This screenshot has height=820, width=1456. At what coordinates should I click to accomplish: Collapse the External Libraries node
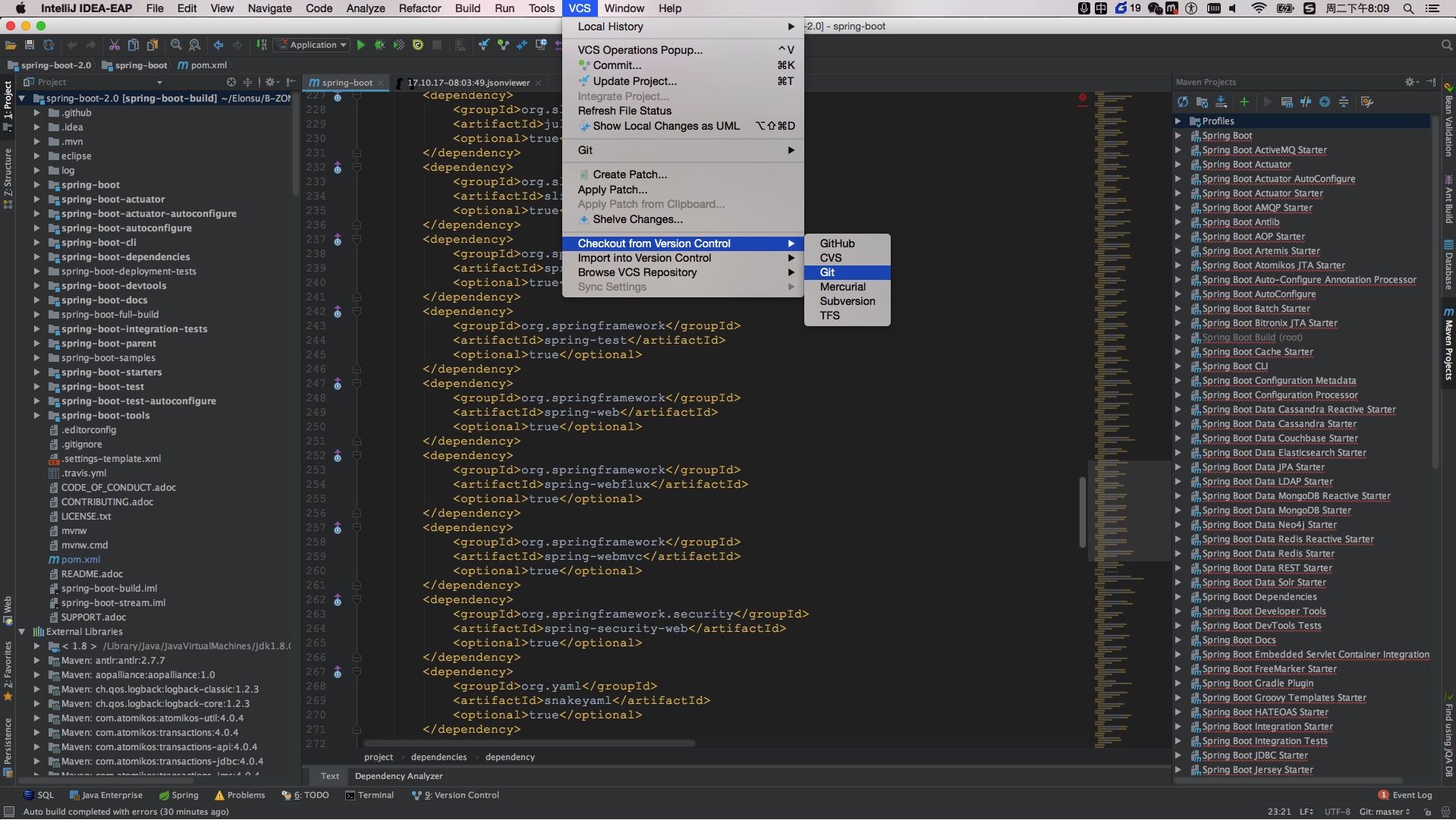pos(21,632)
